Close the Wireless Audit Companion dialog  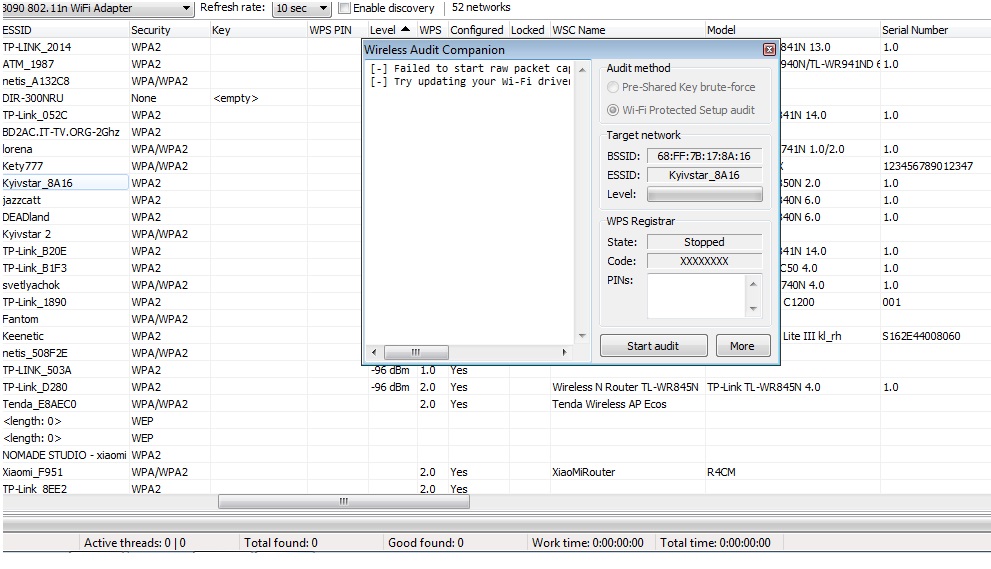click(x=769, y=49)
